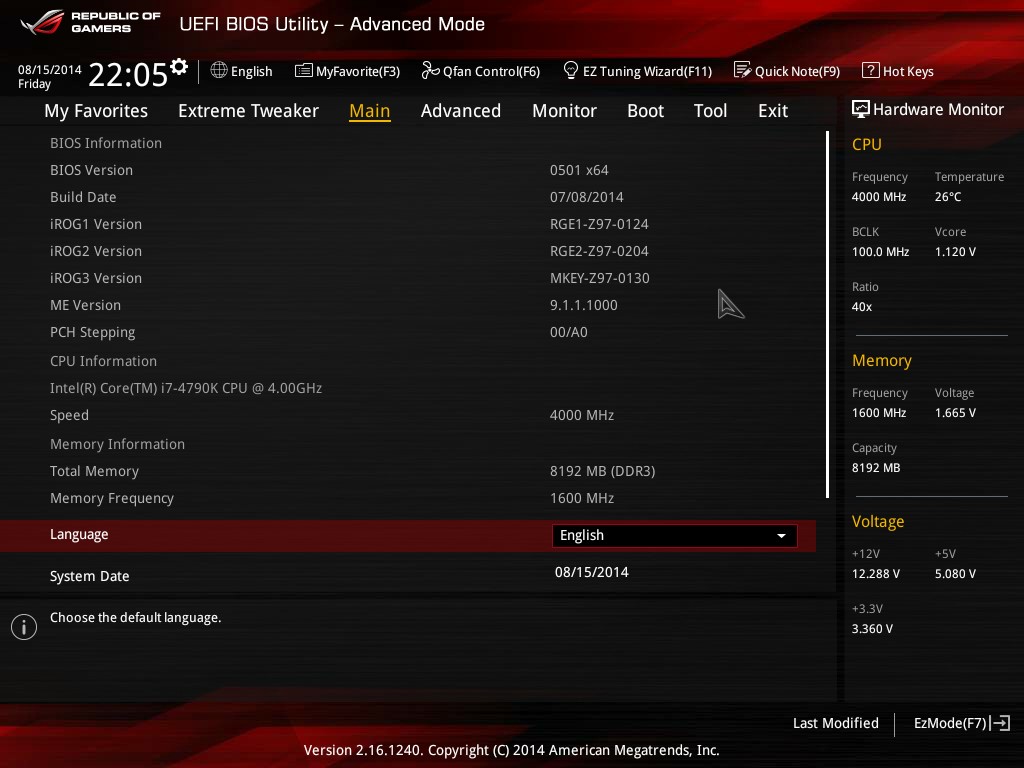
Task: Click the Capacity 8192 MB reading
Action: (876, 468)
